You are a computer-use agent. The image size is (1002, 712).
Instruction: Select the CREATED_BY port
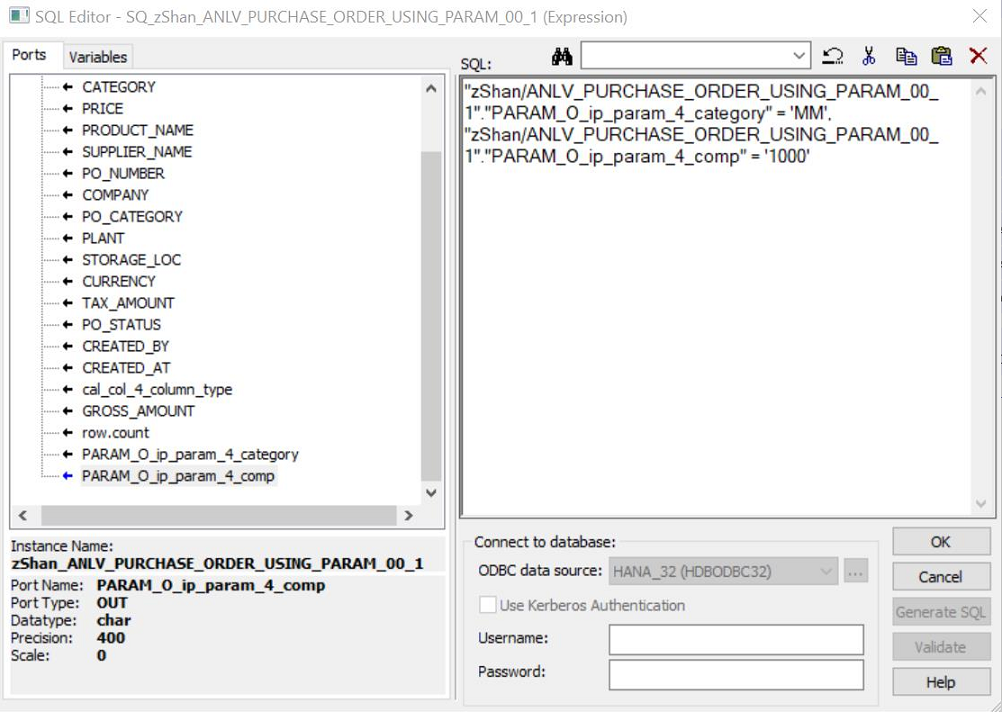click(x=125, y=346)
